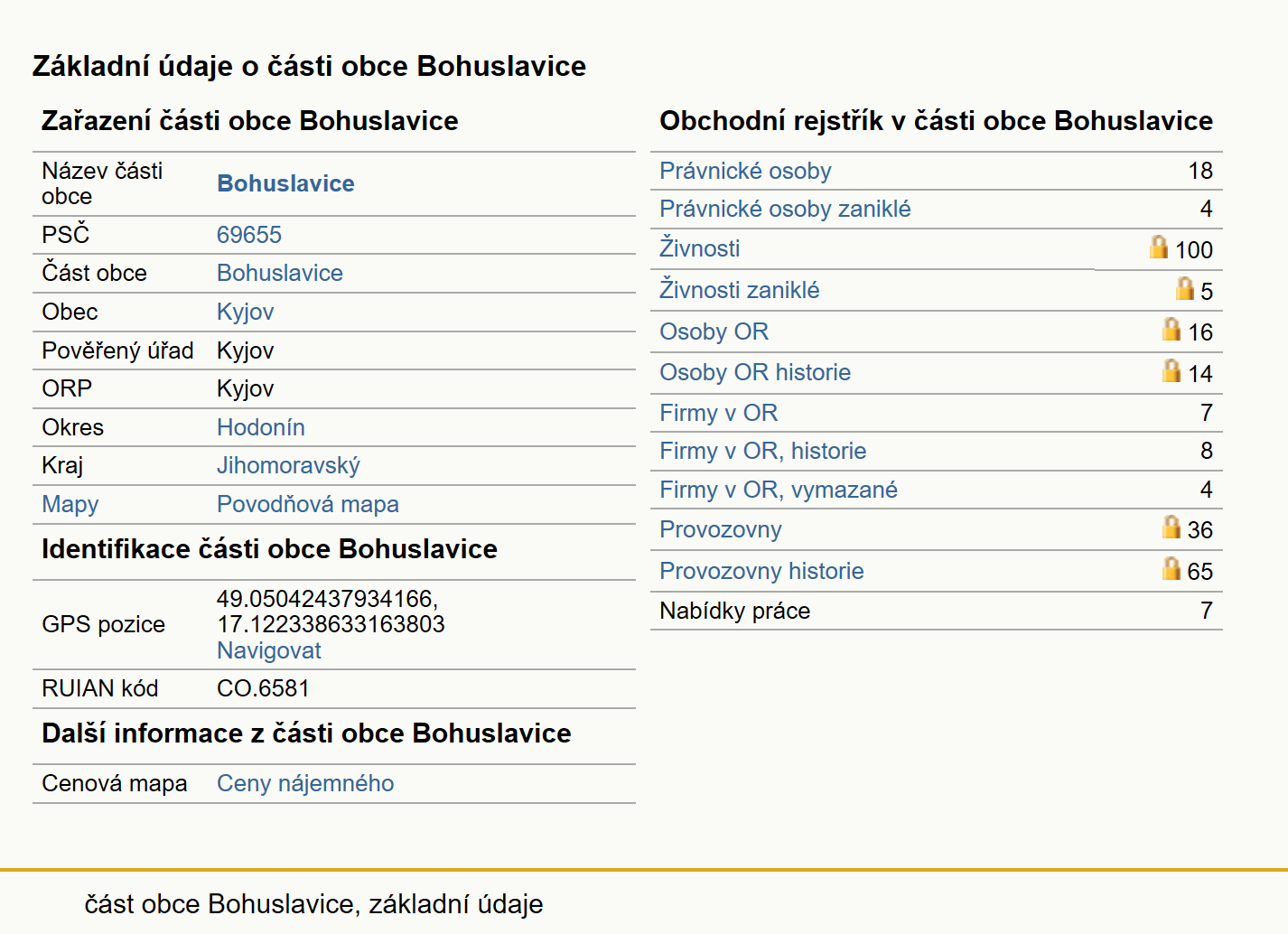The width and height of the screenshot is (1288, 934).
Task: Open Právnické osoby zaniklé list
Action: point(785,209)
